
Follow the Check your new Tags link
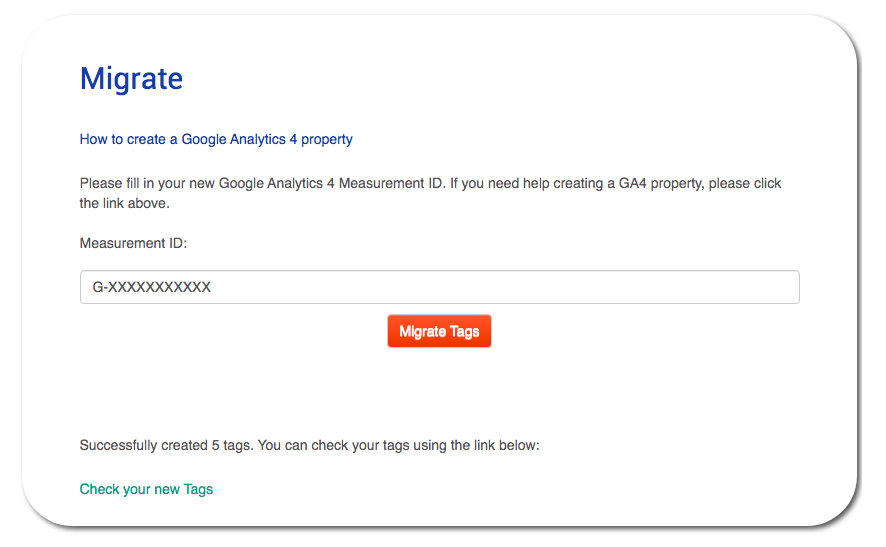[x=146, y=489]
